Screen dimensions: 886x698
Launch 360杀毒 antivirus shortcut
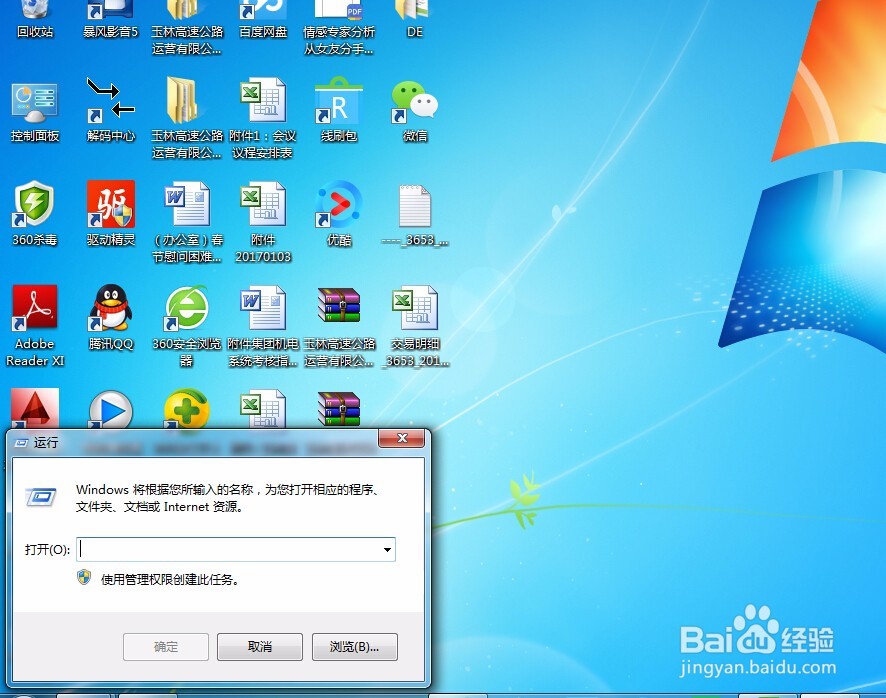pyautogui.click(x=35, y=214)
